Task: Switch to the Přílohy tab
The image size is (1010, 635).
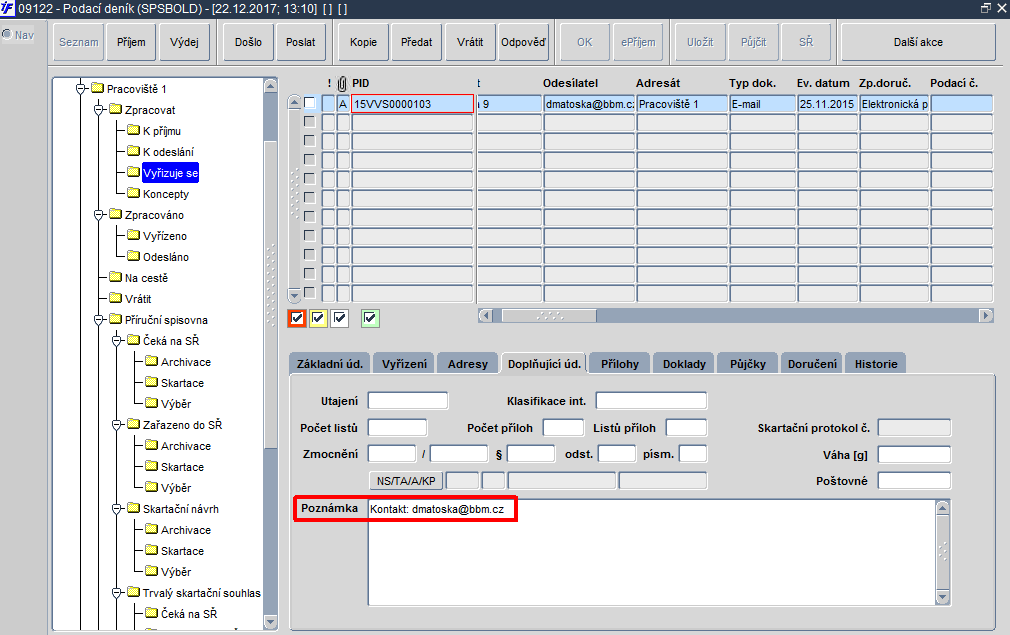Action: 620,364
